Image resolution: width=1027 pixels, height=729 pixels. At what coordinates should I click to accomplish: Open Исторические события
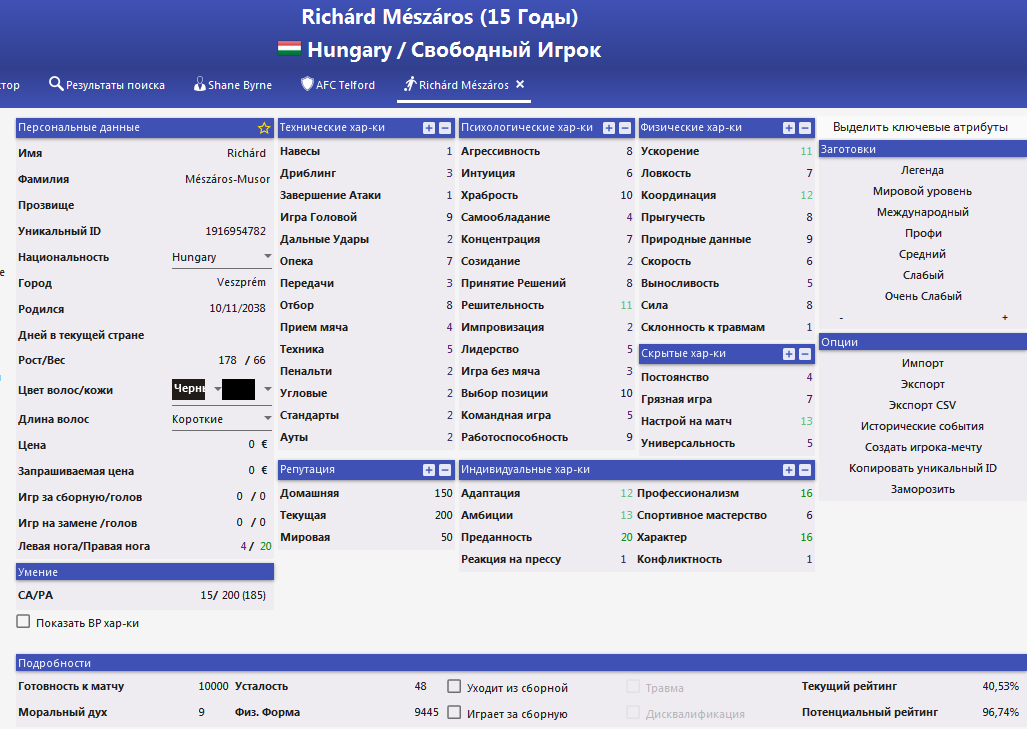tap(922, 426)
